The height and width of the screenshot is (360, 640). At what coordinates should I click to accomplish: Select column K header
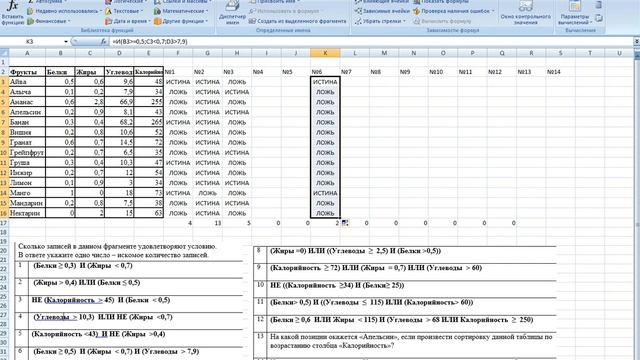pos(325,53)
